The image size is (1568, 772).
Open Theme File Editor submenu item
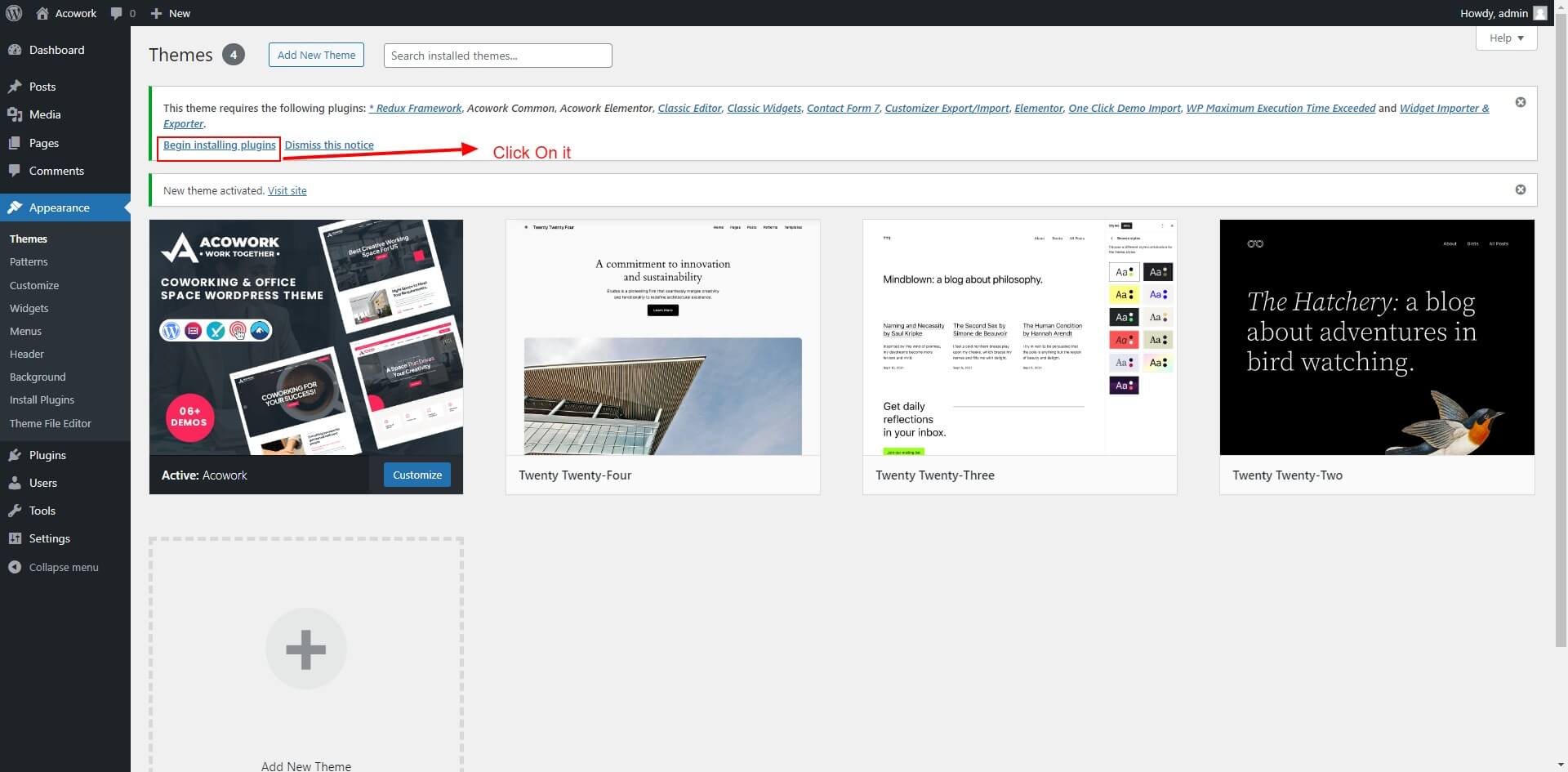[x=51, y=423]
